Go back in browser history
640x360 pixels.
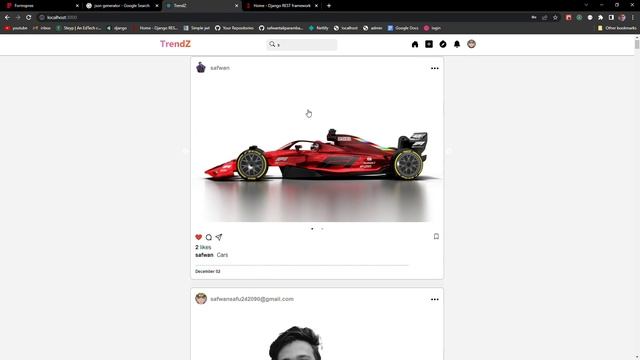coord(7,18)
